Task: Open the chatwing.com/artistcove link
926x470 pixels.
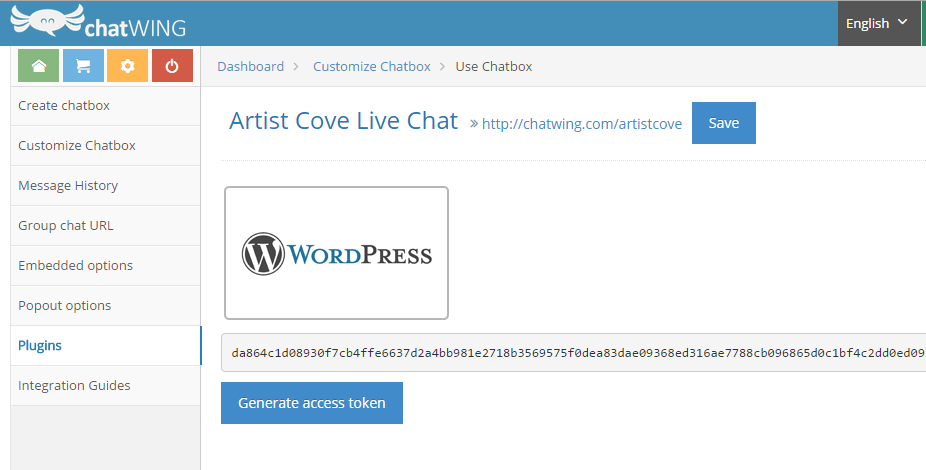Action: point(582,124)
